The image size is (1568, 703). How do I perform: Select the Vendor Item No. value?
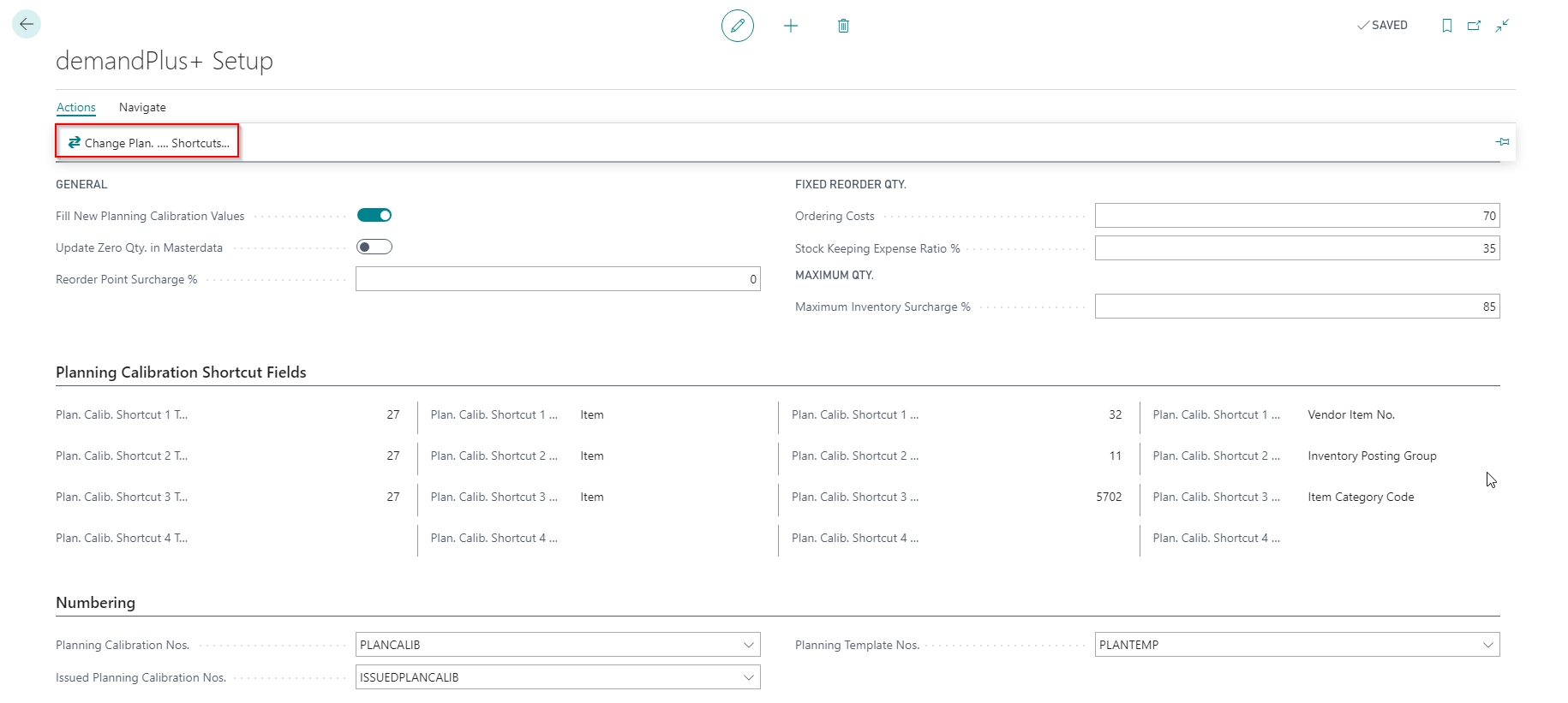click(1351, 414)
